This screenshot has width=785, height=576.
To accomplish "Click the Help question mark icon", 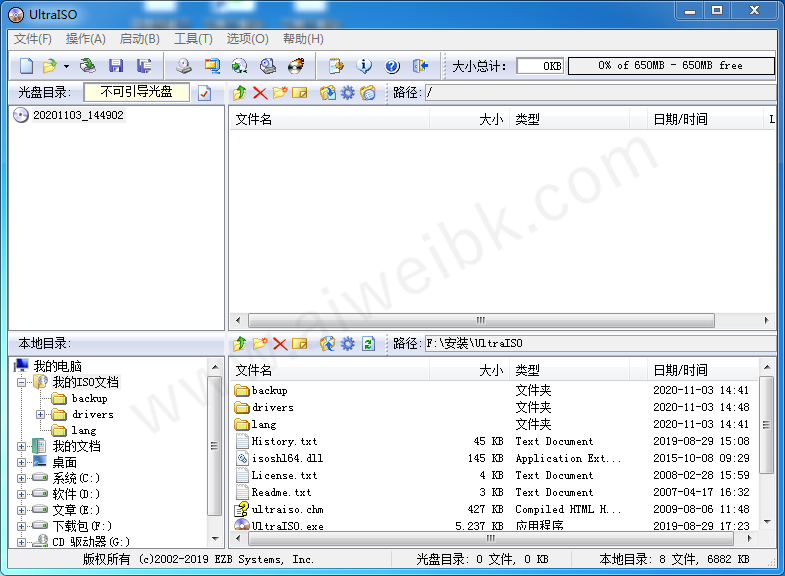I will point(392,66).
